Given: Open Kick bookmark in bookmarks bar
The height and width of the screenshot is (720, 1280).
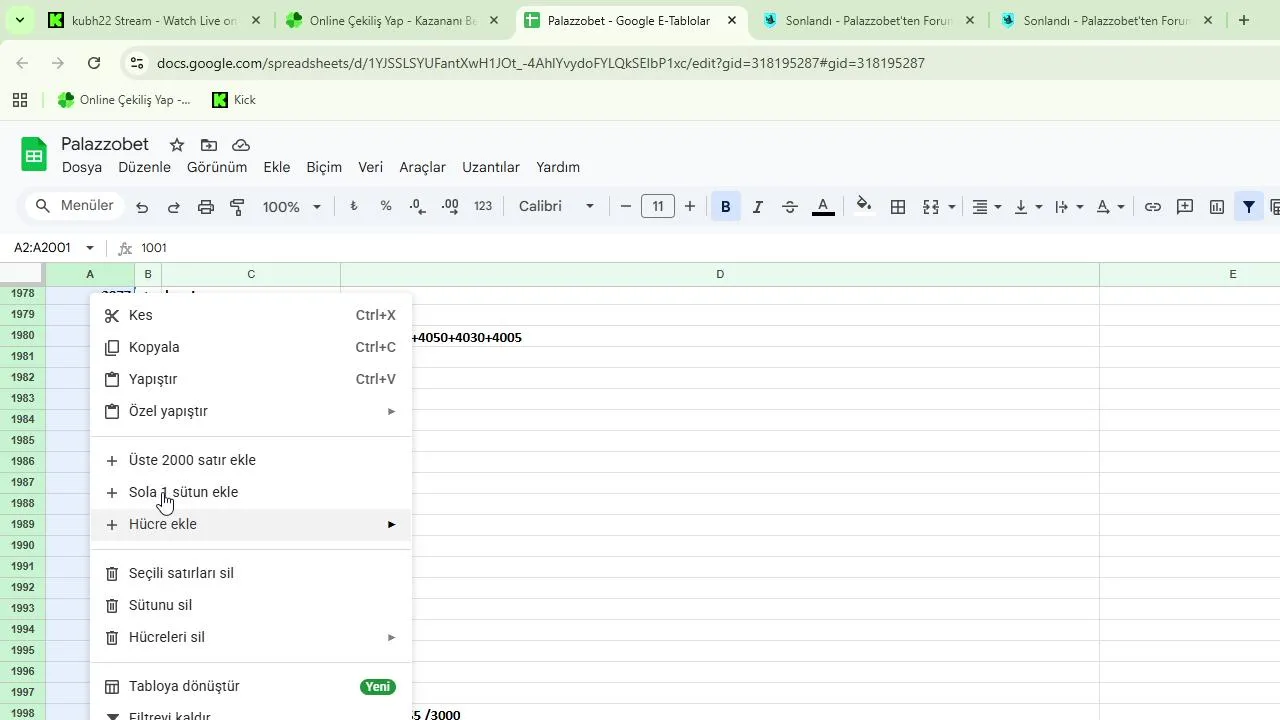Looking at the screenshot, I should point(234,100).
